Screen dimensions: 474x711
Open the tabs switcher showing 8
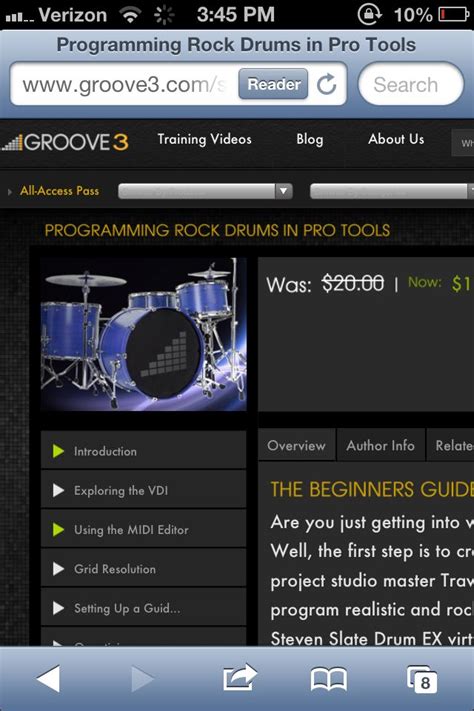tap(422, 679)
